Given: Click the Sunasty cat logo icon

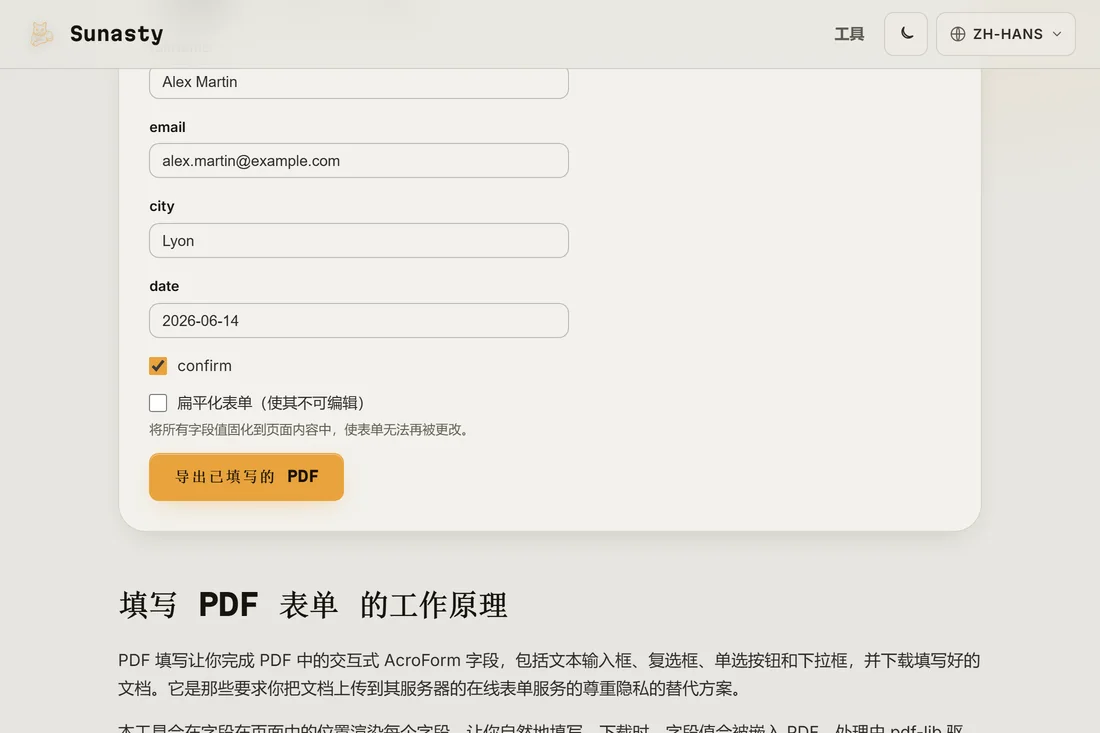Looking at the screenshot, I should pyautogui.click(x=41, y=34).
